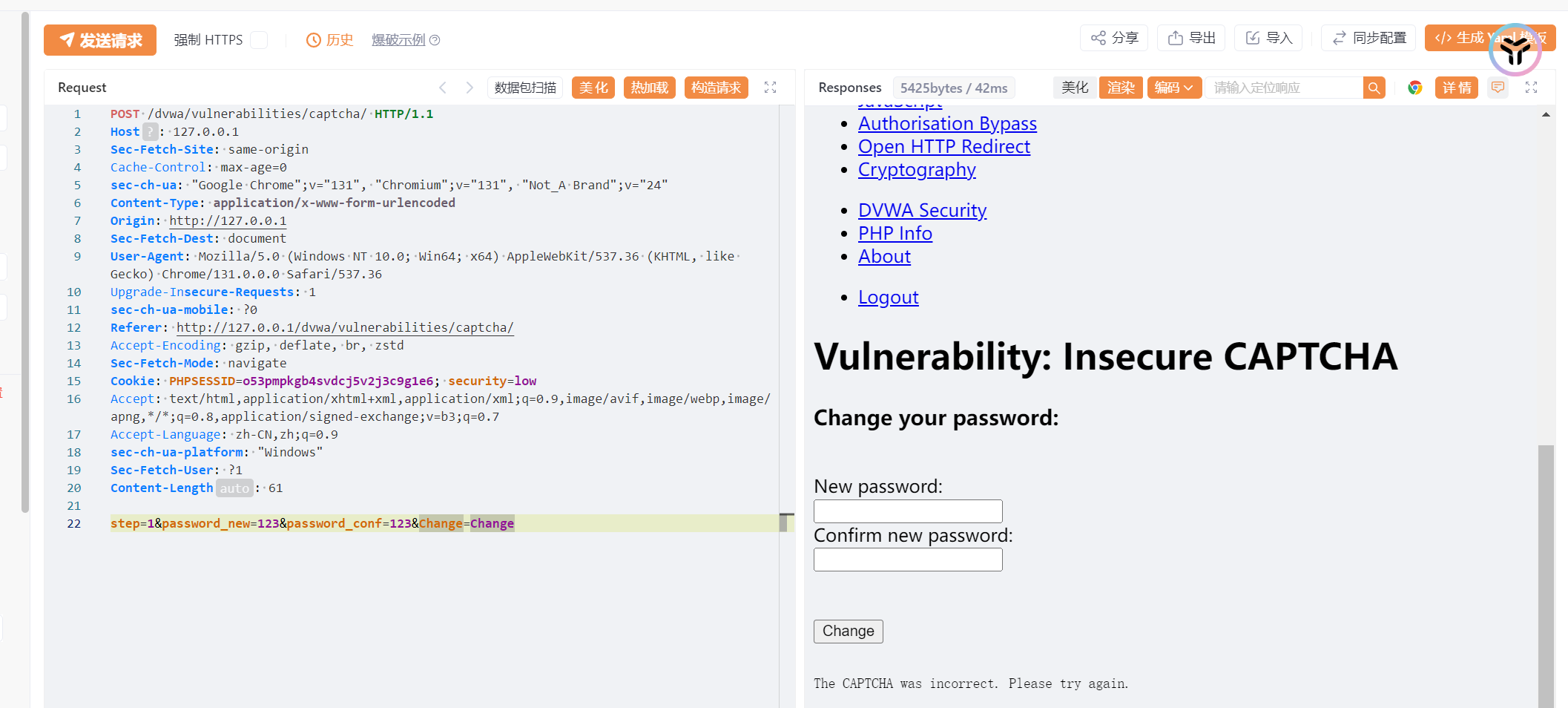Screen dimensions: 1568x708
Task: Open the 历史 history panel
Action: [330, 40]
